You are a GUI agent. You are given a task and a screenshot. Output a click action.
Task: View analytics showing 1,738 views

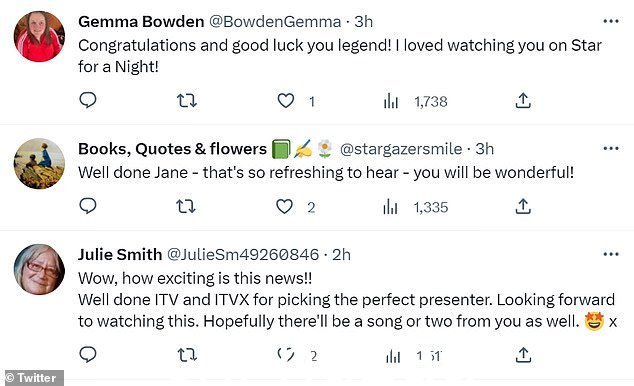(416, 101)
